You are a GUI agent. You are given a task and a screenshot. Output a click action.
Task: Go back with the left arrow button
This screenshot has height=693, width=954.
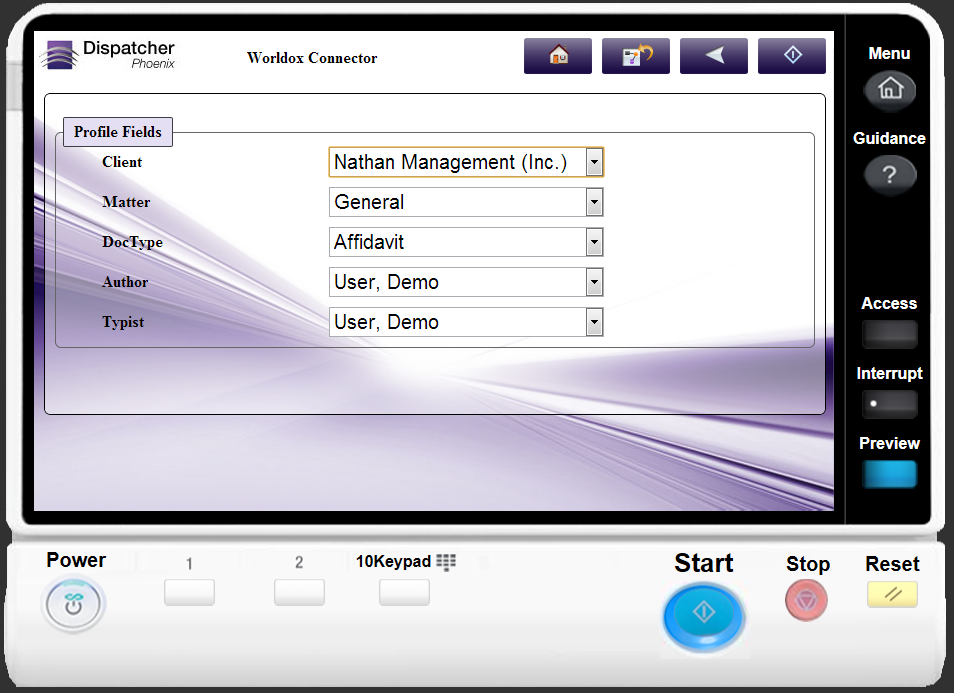[713, 56]
